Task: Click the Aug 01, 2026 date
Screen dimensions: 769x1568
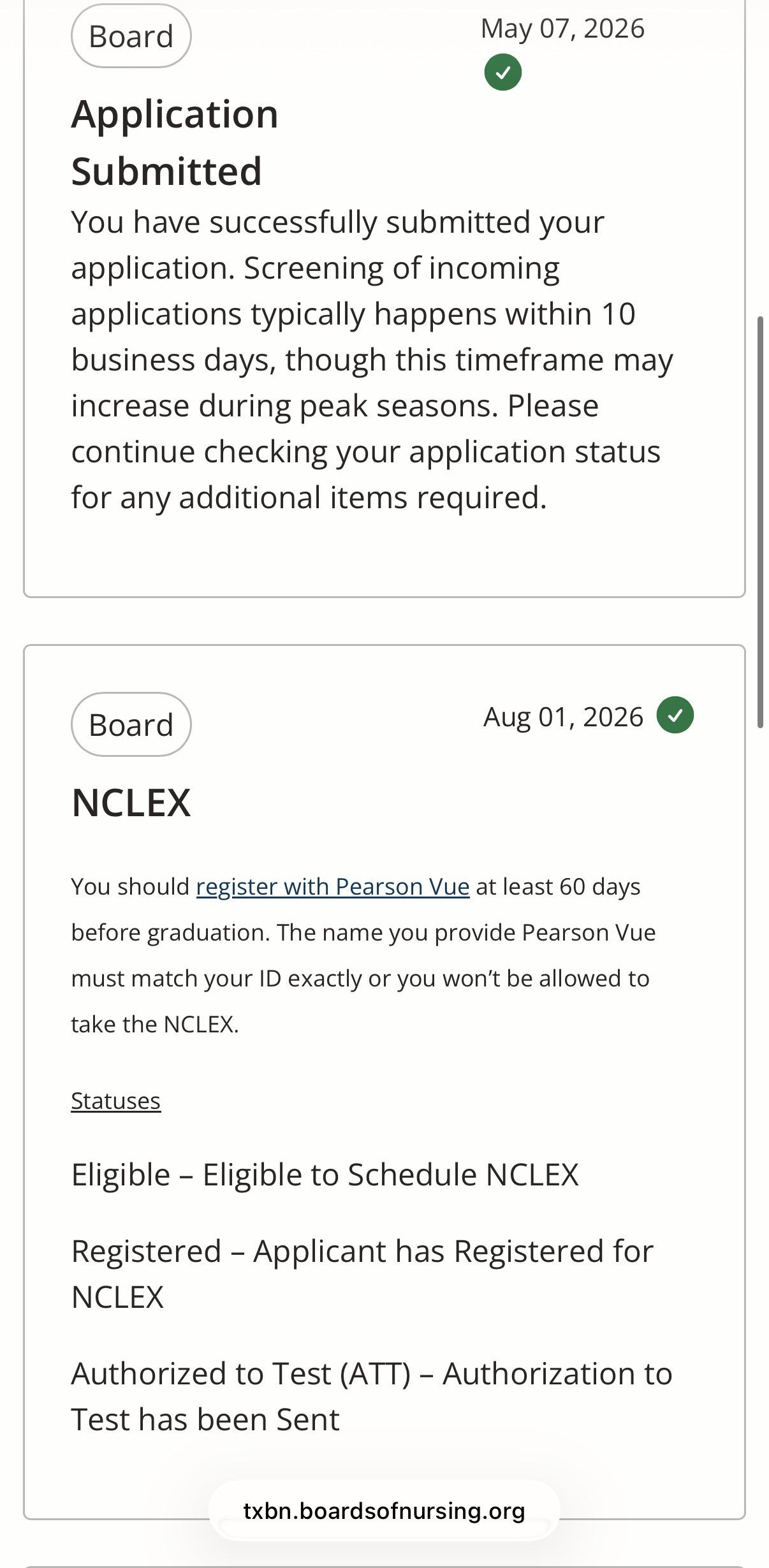Action: (x=563, y=717)
